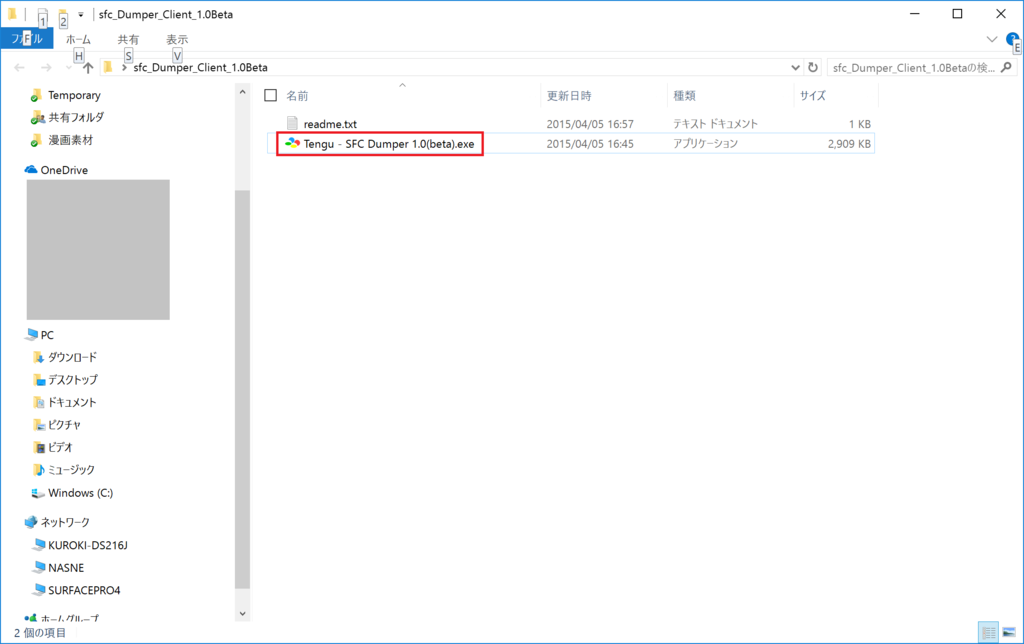
Task: Click the 2,909 KB size cell
Action: tap(849, 144)
